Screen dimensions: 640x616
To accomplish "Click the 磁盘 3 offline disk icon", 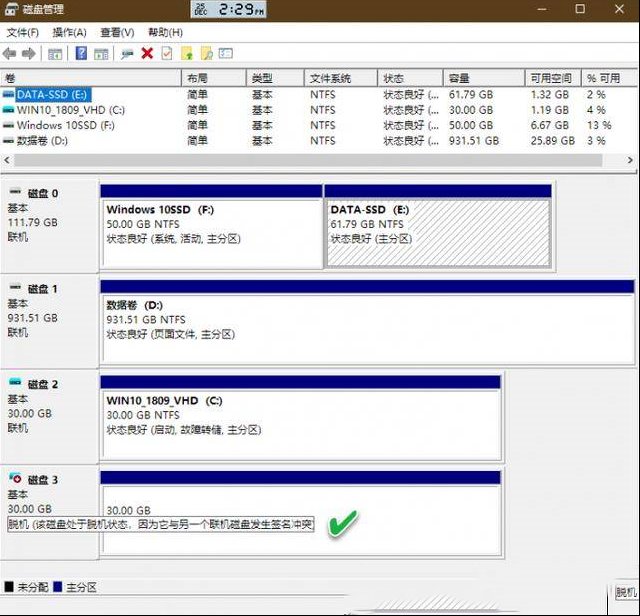I will pyautogui.click(x=15, y=477).
